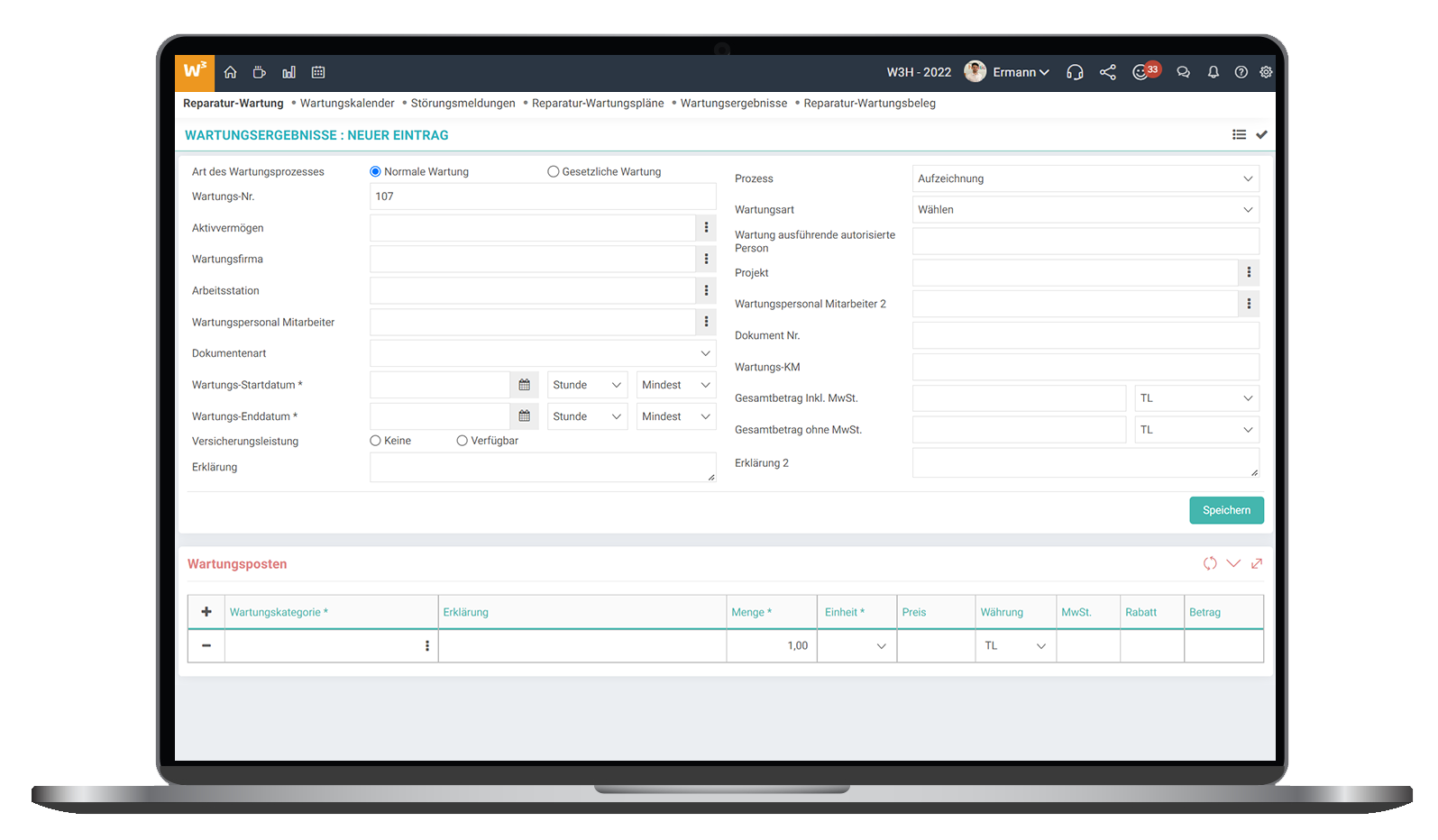Add a new Wartungsposten row with plus
Viewport: 1438px width, 840px height.
point(206,611)
